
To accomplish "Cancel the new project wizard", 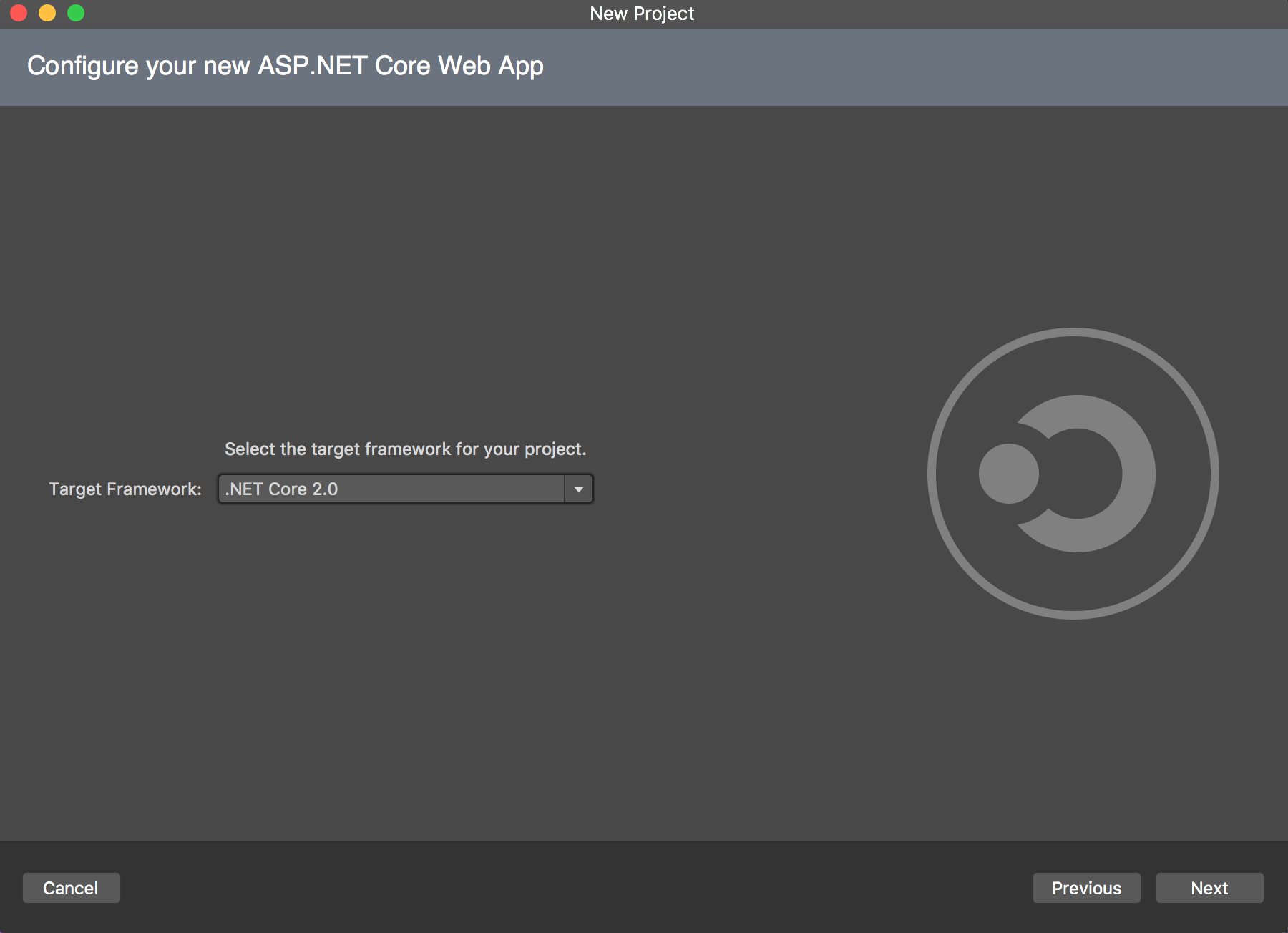I will 71,888.
